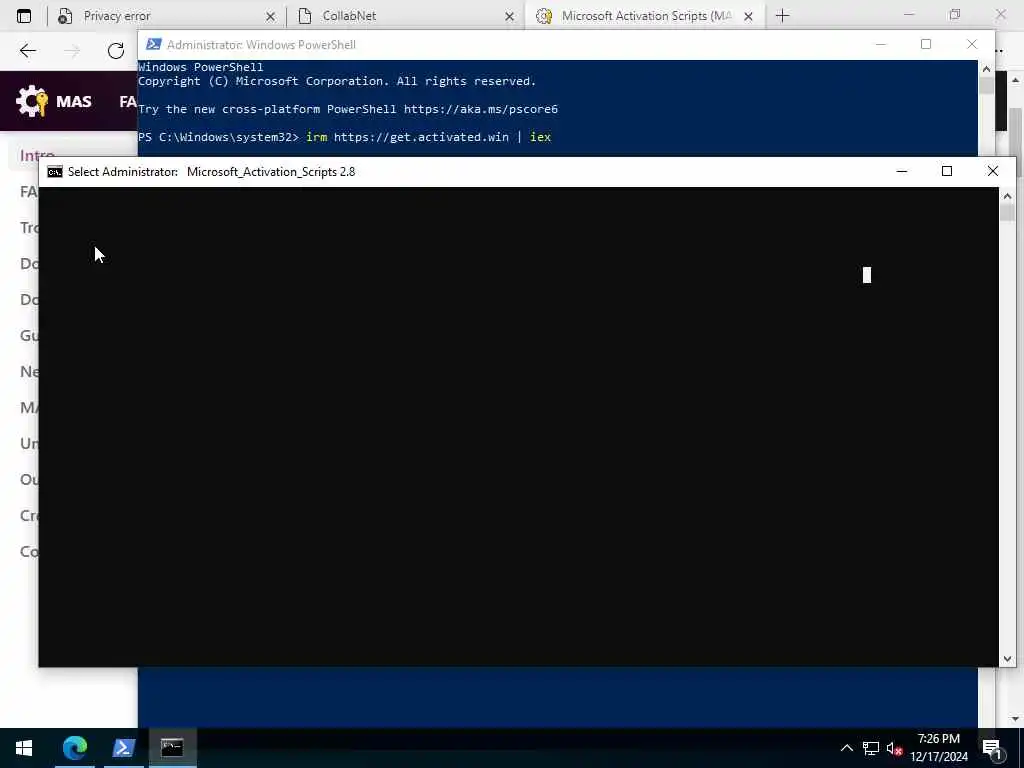1024x768 pixels.
Task: Click the PowerShell window title icon
Action: tap(153, 44)
